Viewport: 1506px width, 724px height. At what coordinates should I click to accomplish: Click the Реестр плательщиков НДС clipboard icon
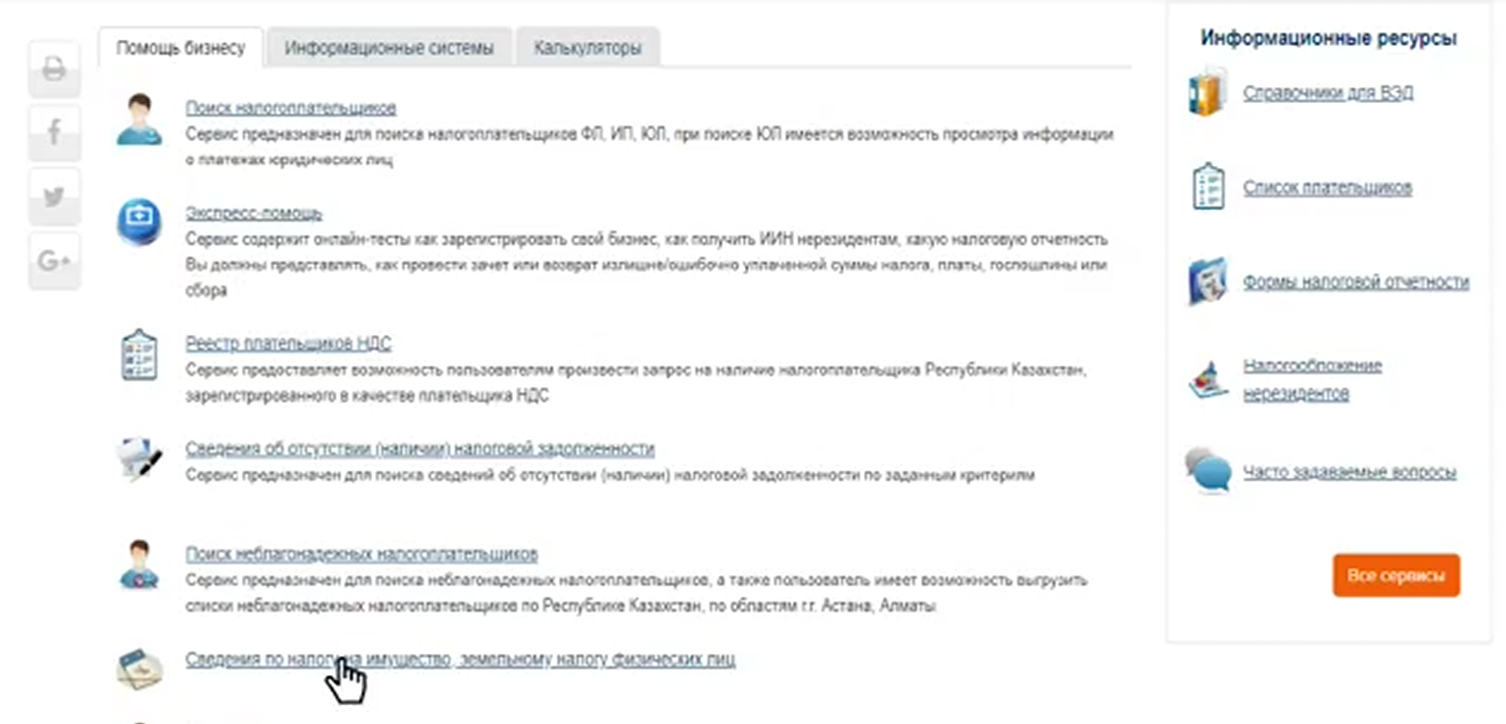click(139, 354)
